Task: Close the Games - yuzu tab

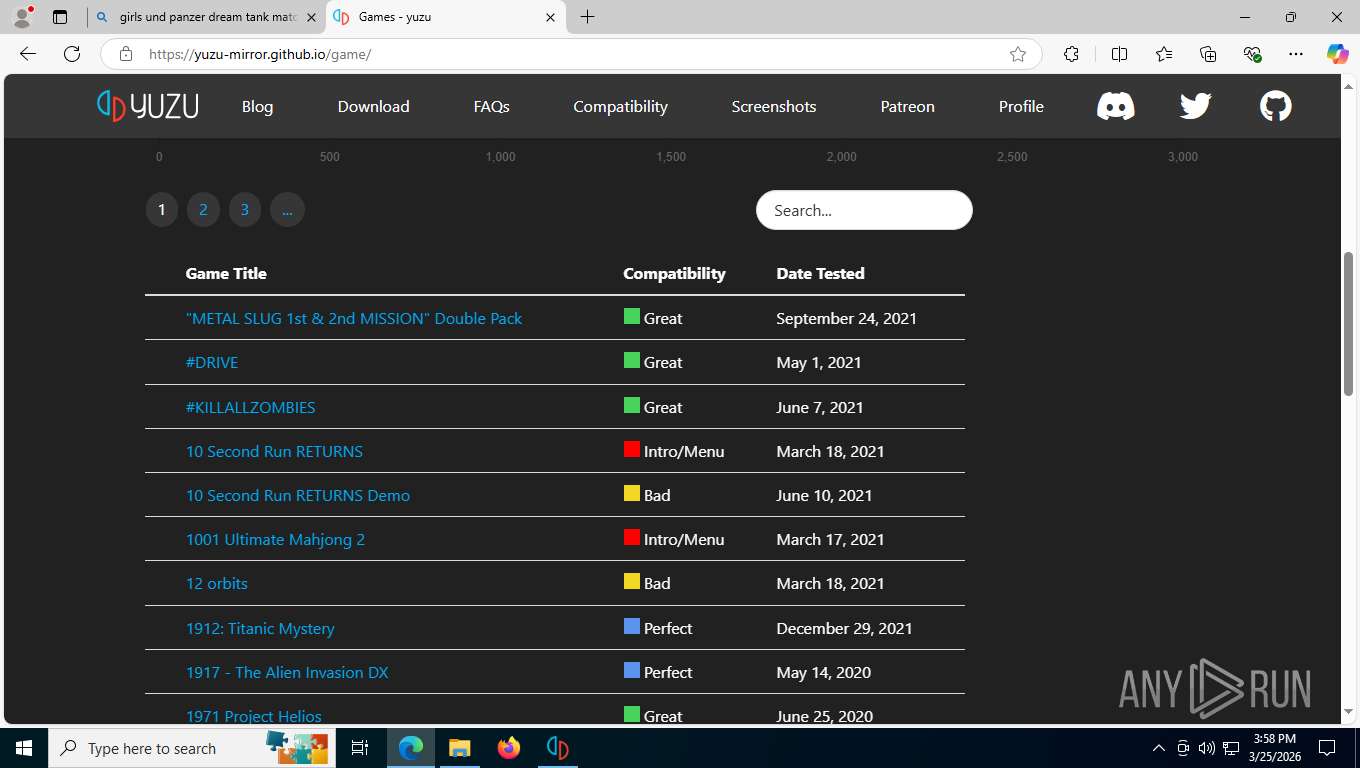Action: click(x=550, y=17)
